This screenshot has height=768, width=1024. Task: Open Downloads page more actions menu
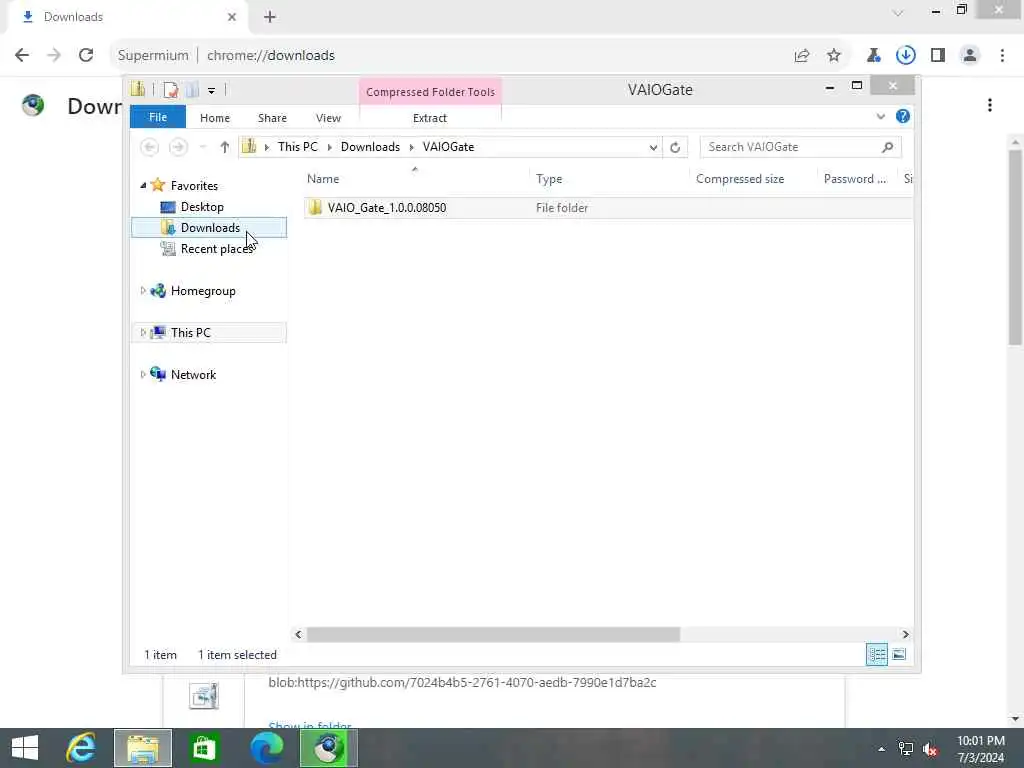pyautogui.click(x=990, y=105)
